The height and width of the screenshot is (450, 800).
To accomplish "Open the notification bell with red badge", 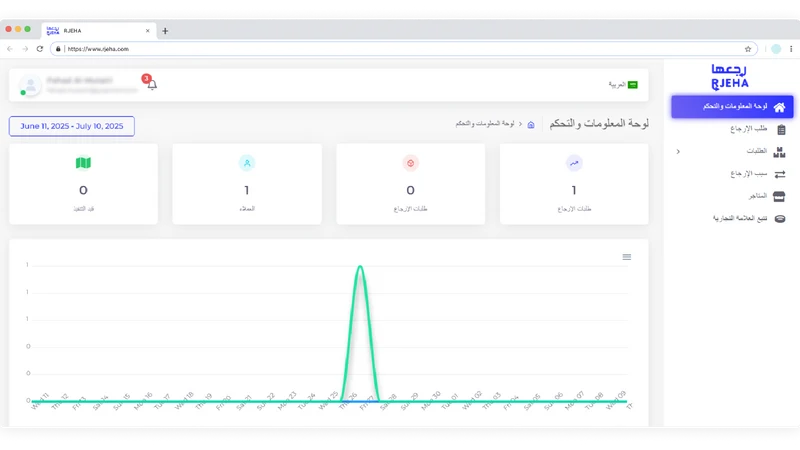I will pyautogui.click(x=152, y=84).
